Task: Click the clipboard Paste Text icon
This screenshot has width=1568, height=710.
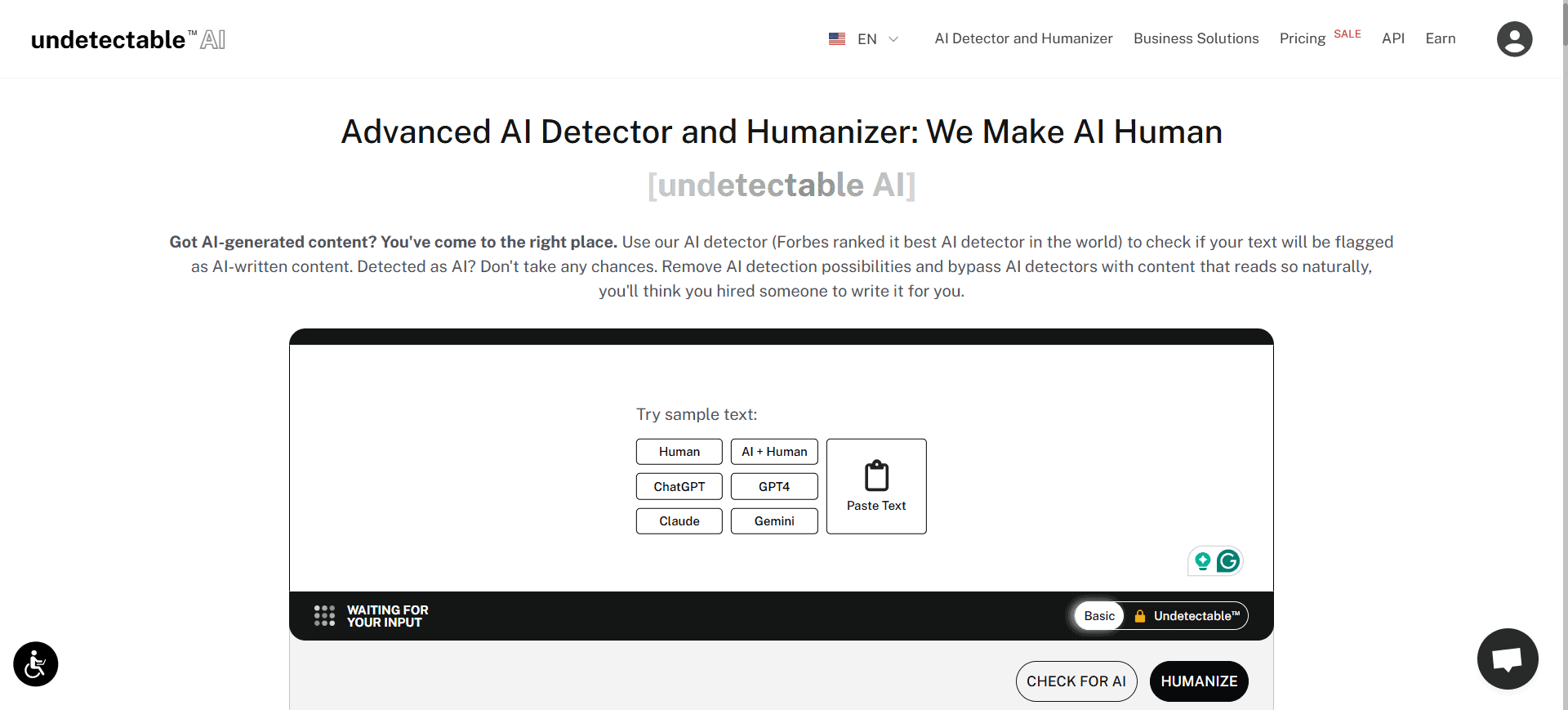Action: [876, 476]
